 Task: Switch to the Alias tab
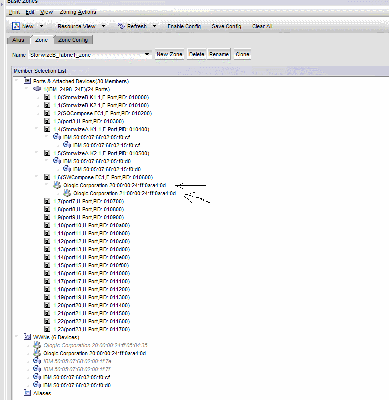(x=18, y=40)
